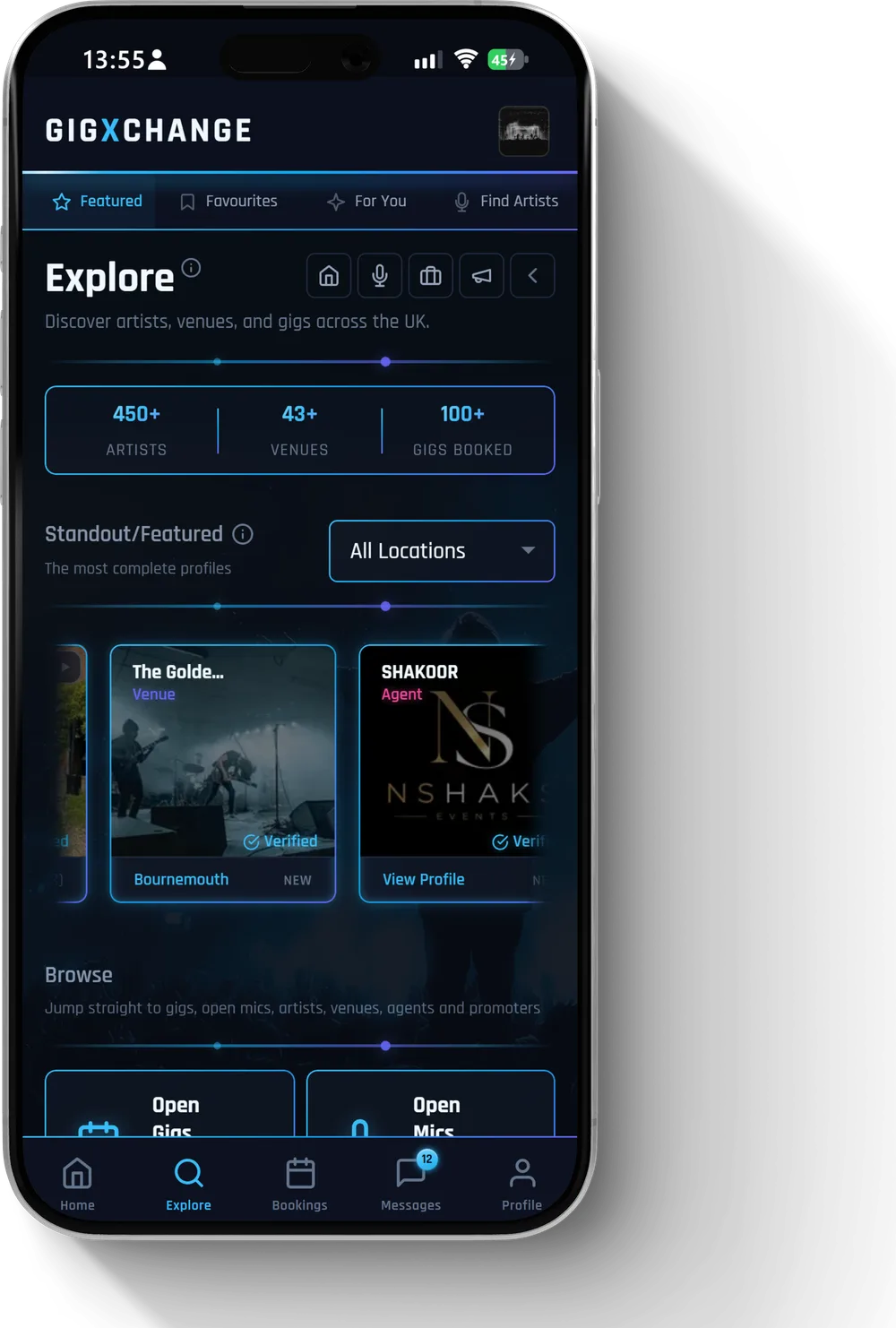Open the For You tab
896x1328 pixels.
[x=366, y=202]
